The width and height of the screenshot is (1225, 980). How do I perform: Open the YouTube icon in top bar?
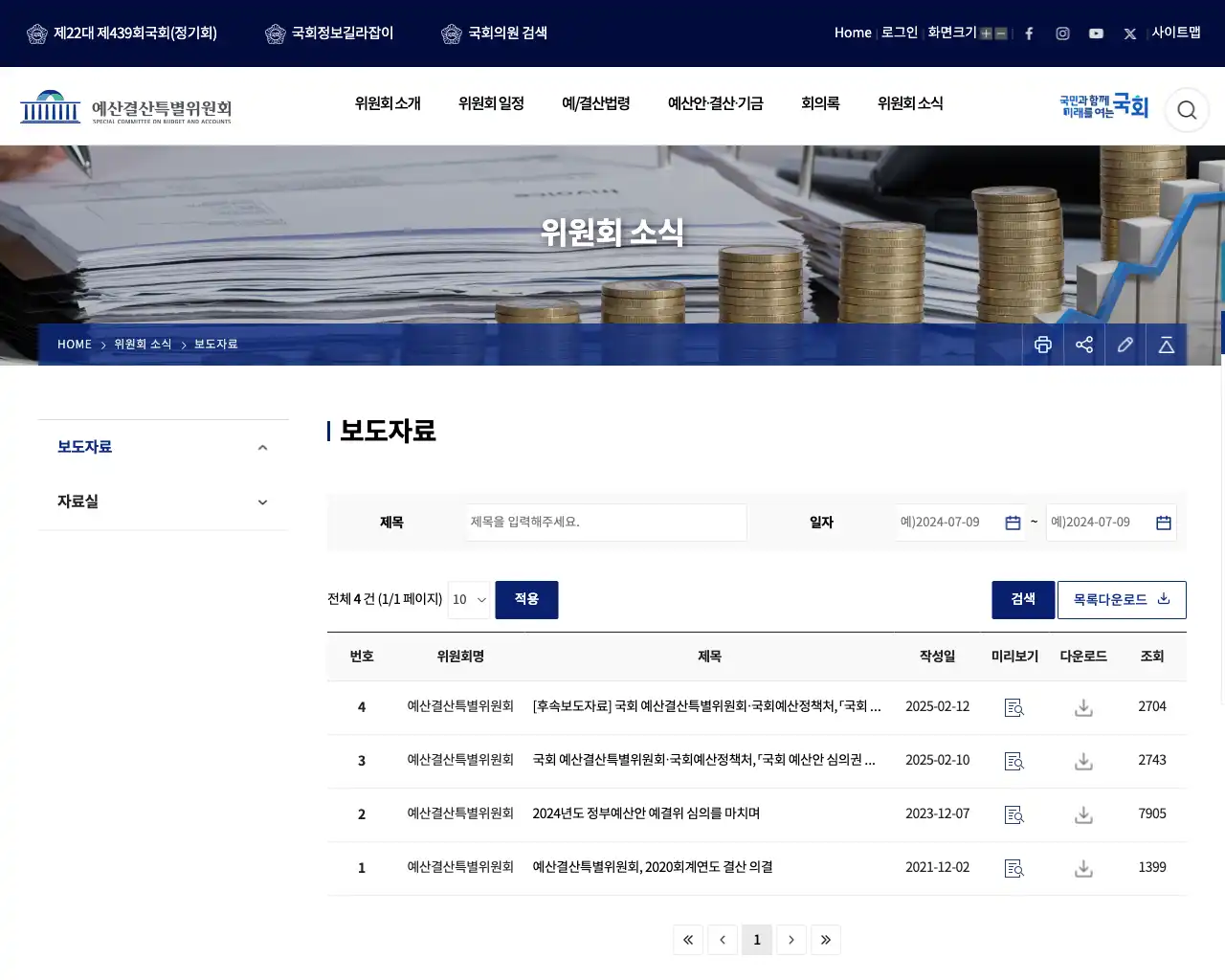1096,33
